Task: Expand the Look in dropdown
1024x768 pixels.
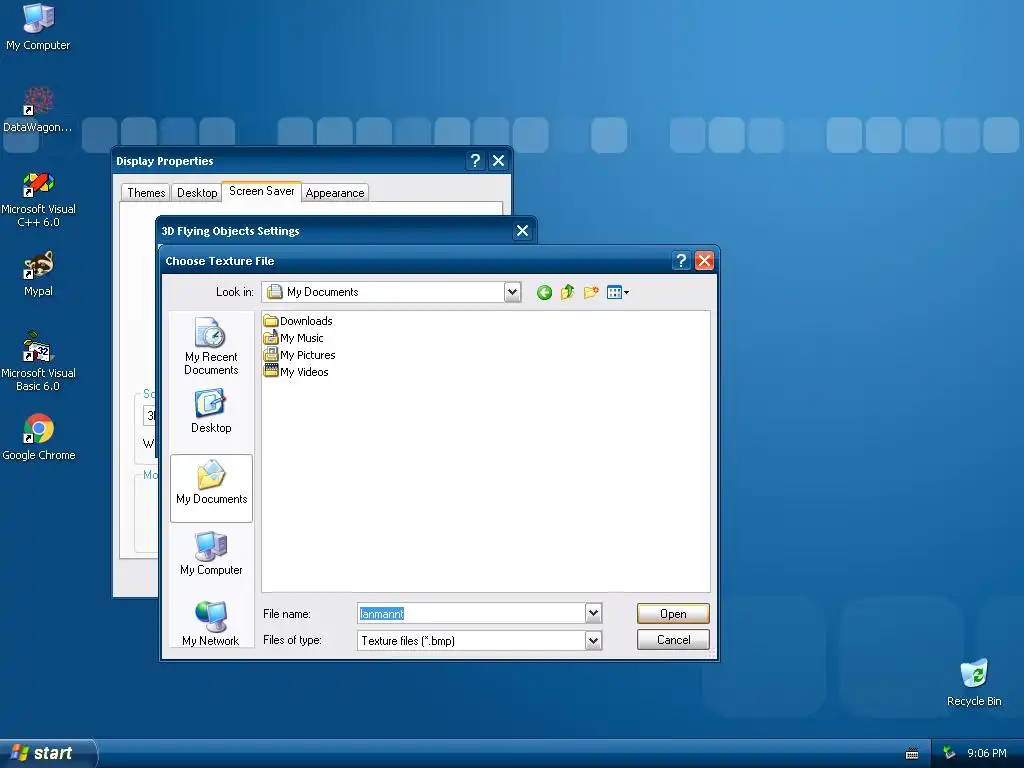Action: (x=513, y=292)
